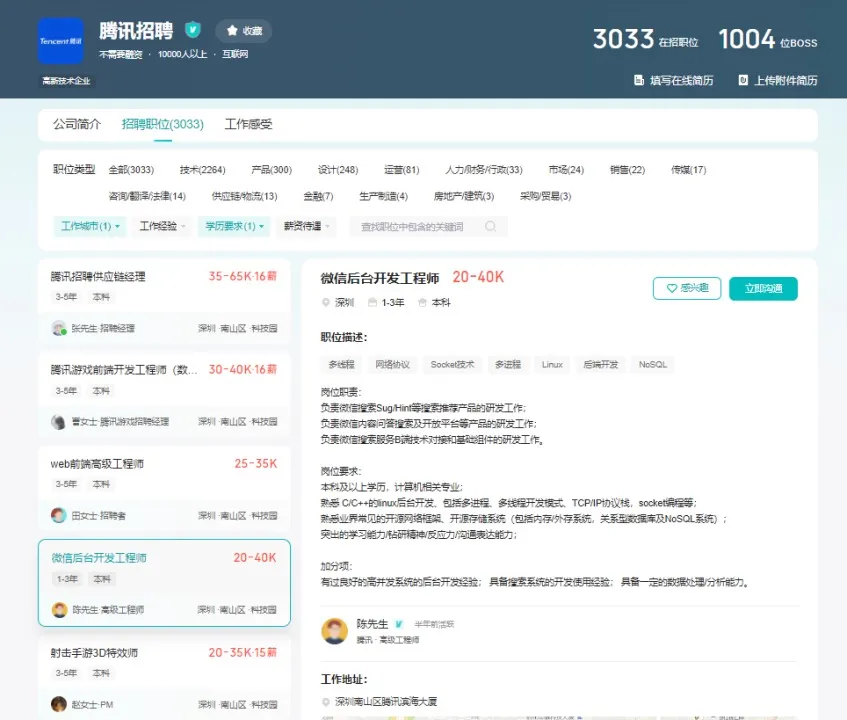Filter by 销售(22) job type
Screen dimensions: 847x720
[628, 170]
